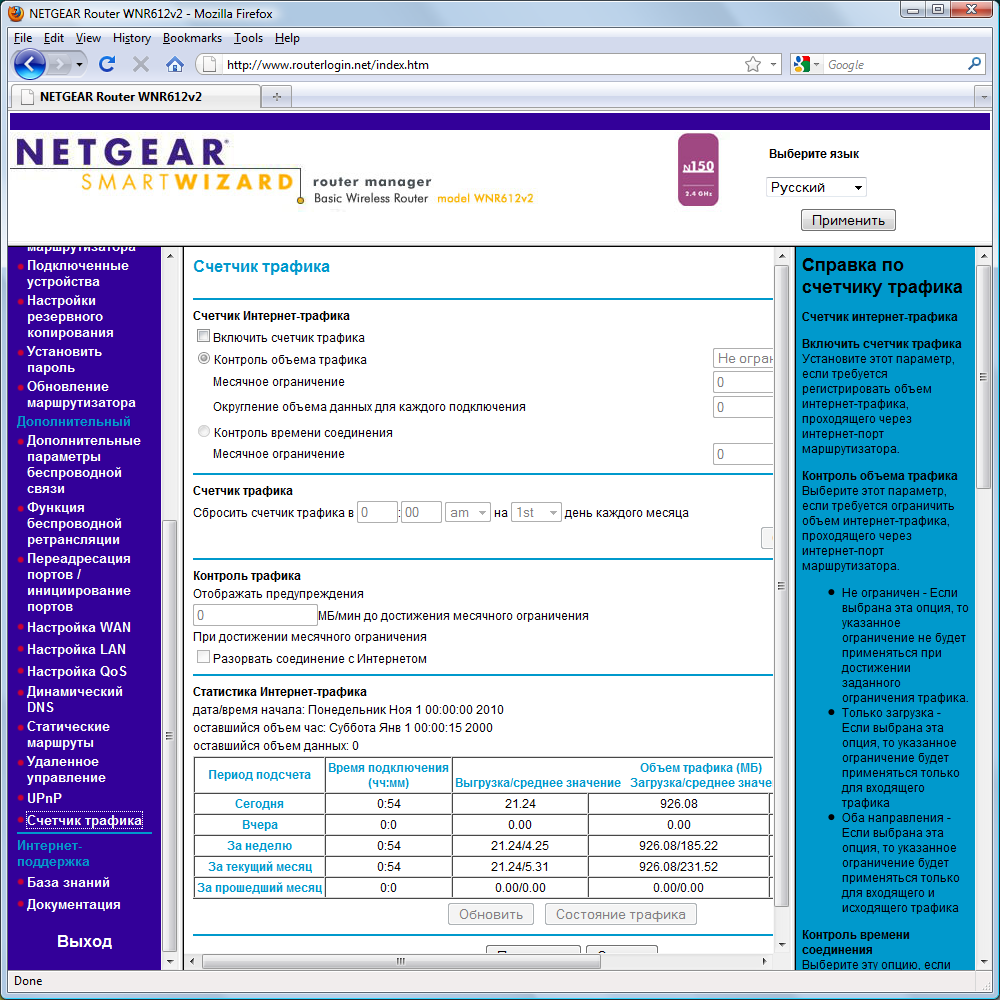1000x1000 pixels.
Task: Click the search magnifier icon
Action: click(x=974, y=64)
